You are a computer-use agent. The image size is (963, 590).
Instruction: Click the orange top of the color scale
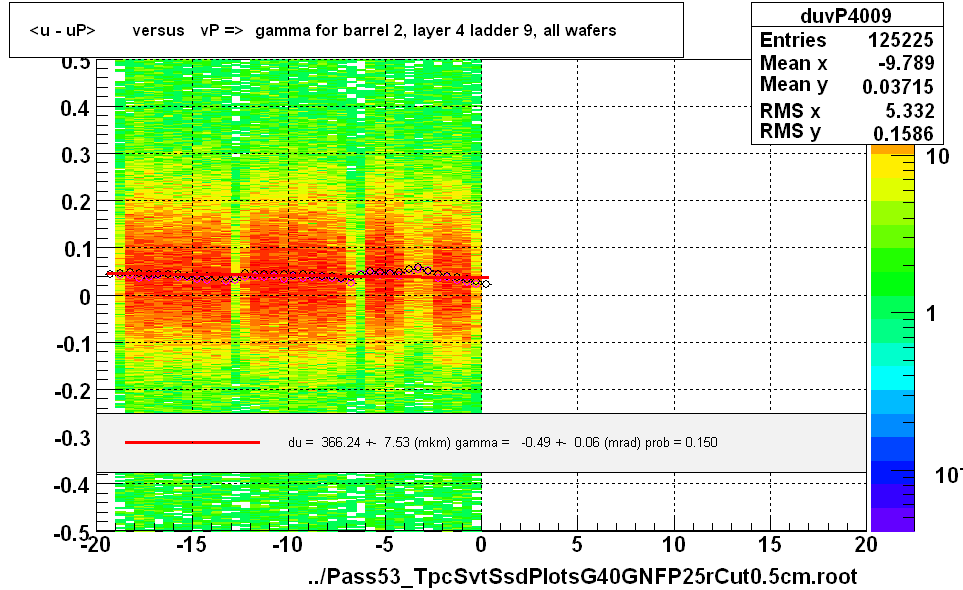pos(892,149)
